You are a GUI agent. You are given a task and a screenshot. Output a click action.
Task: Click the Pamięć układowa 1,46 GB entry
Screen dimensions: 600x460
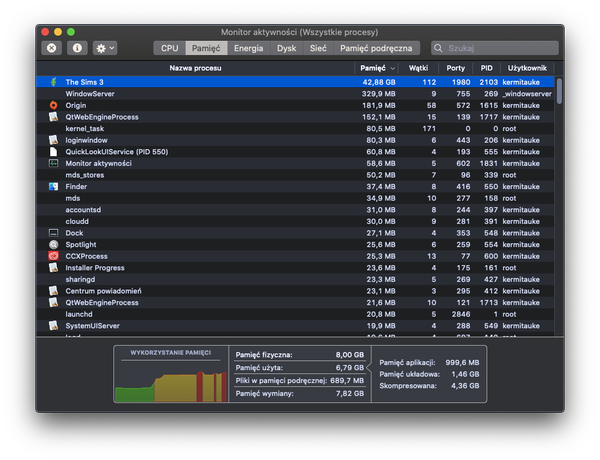429,374
